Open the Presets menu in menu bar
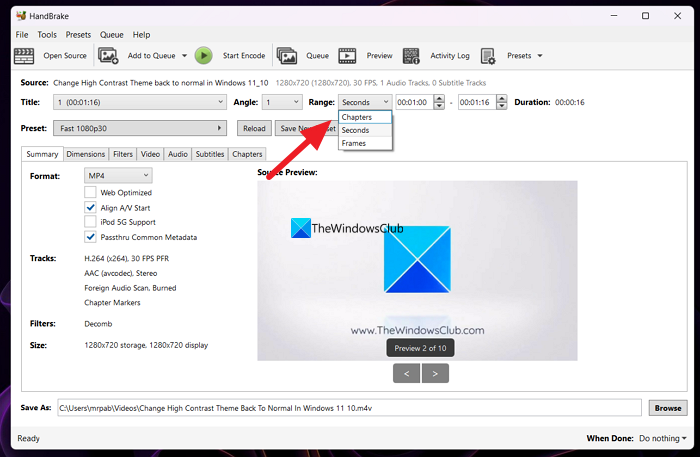700x457 pixels. coord(78,34)
